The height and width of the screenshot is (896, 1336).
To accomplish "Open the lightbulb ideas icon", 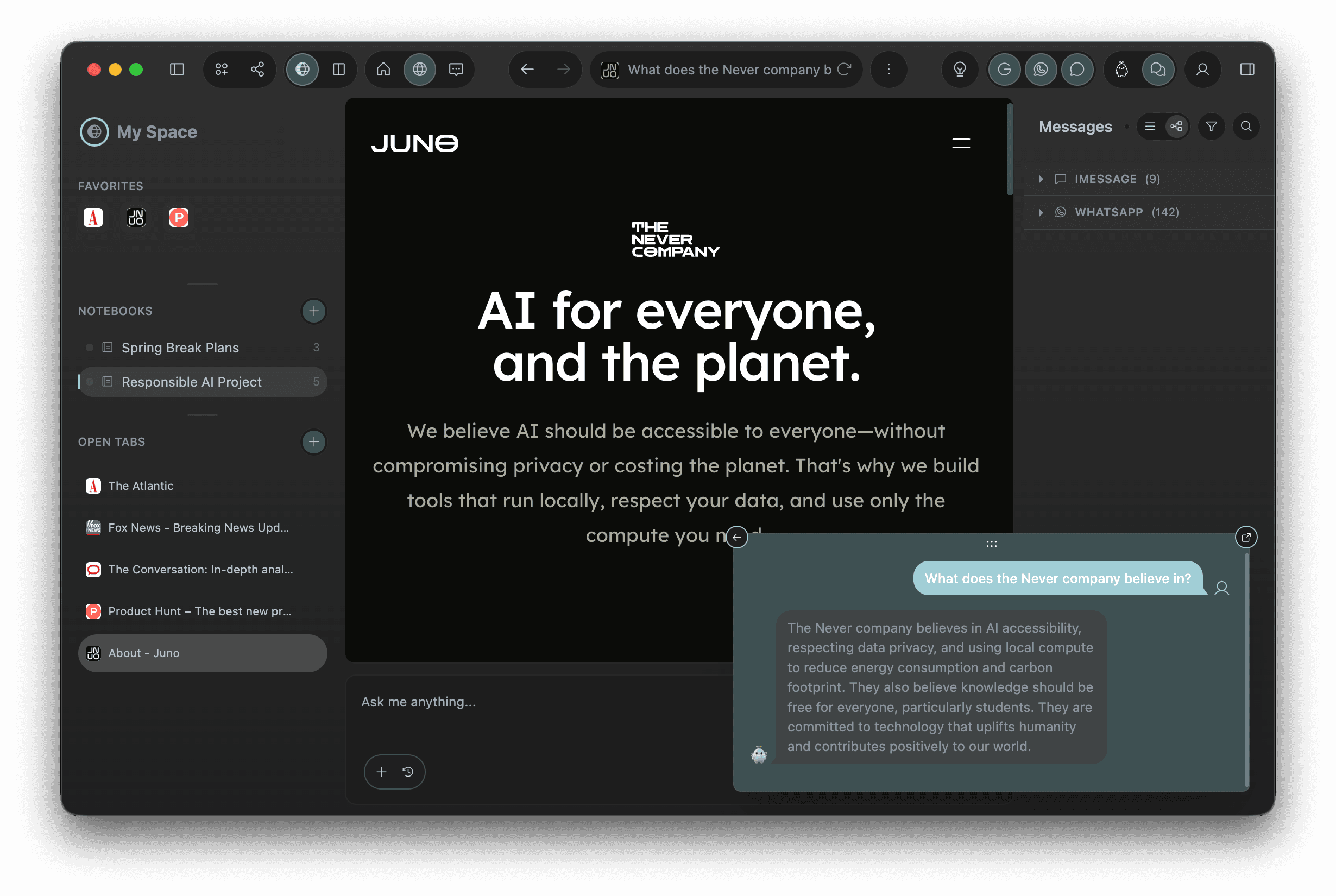I will click(960, 69).
